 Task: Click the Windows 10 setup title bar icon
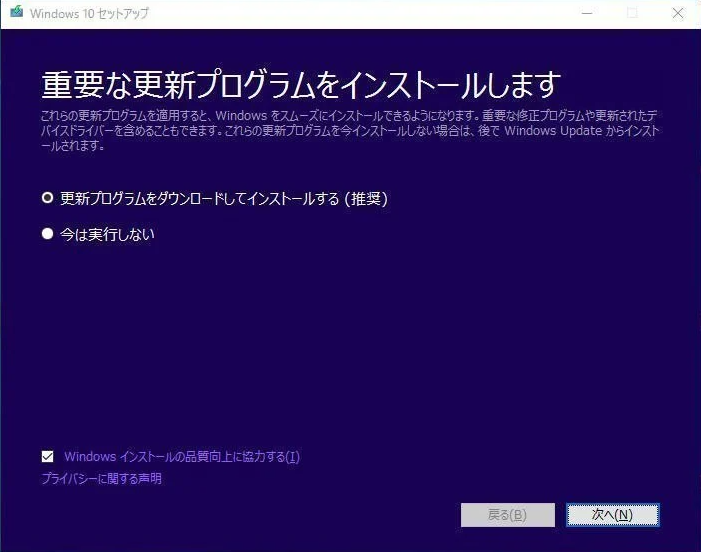click(x=17, y=13)
